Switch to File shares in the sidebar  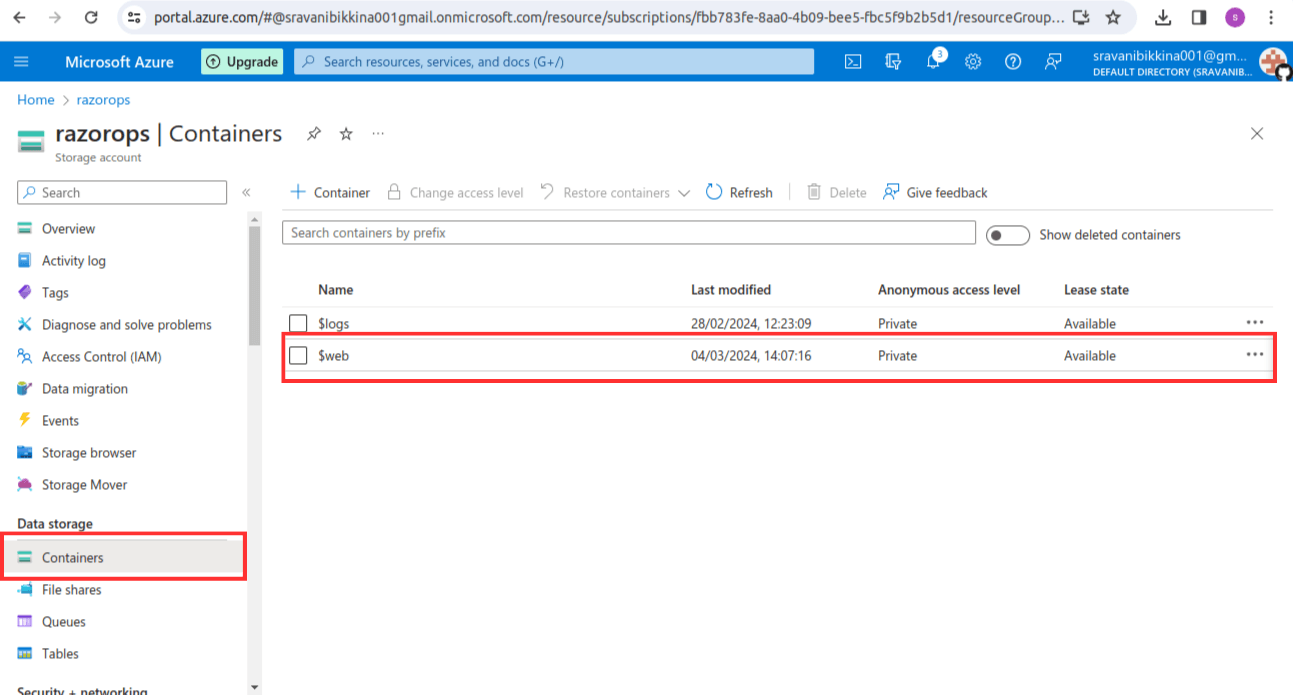pyautogui.click(x=73, y=589)
